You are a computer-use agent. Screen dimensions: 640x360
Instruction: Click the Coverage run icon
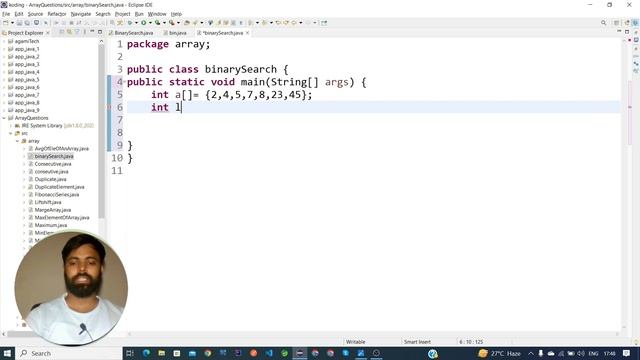(158, 23)
